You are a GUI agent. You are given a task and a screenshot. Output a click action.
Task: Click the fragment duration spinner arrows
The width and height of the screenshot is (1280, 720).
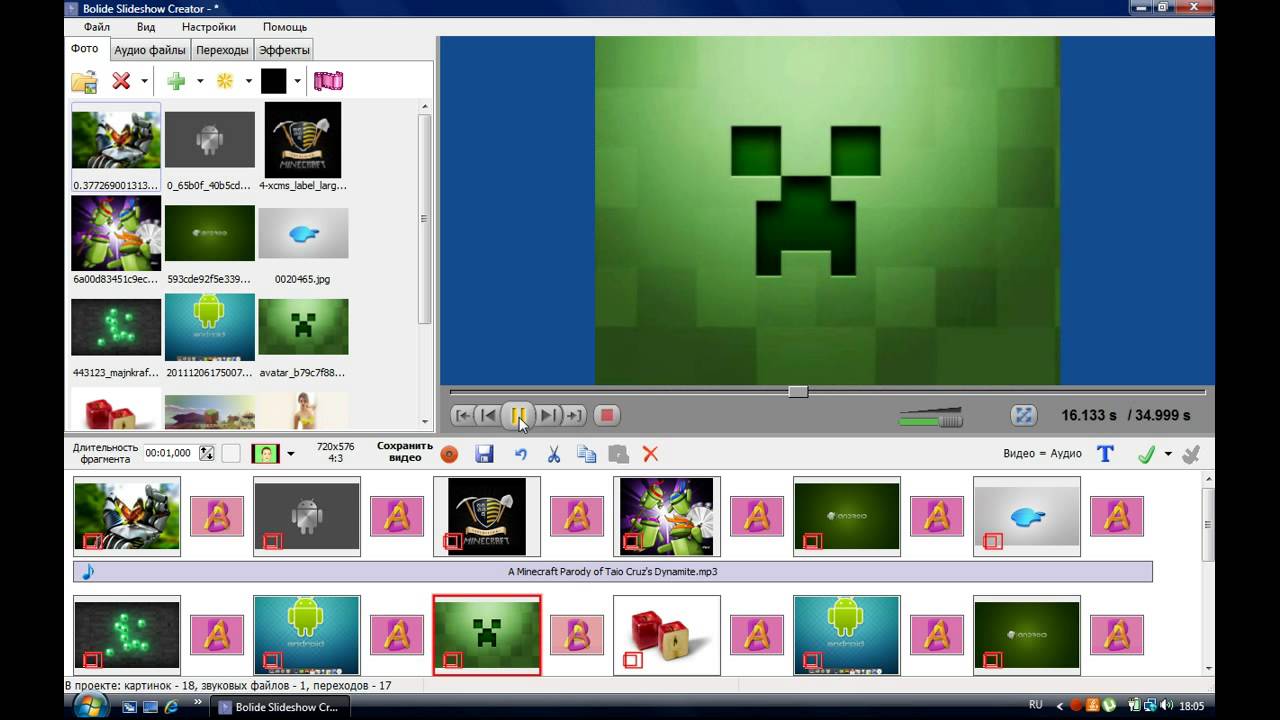[x=207, y=453]
